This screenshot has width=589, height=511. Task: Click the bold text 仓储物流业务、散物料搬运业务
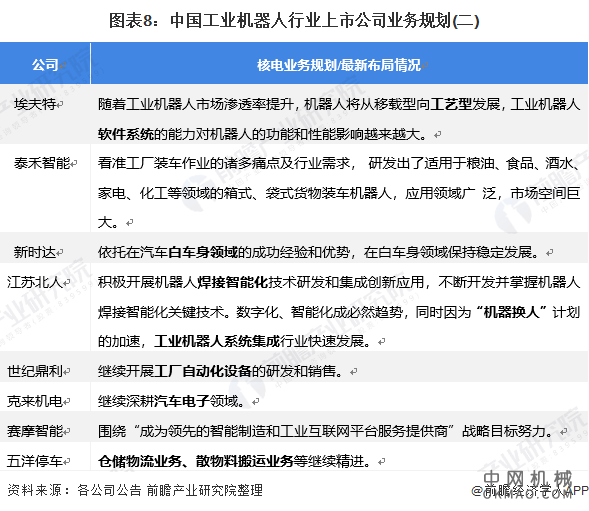[195, 461]
